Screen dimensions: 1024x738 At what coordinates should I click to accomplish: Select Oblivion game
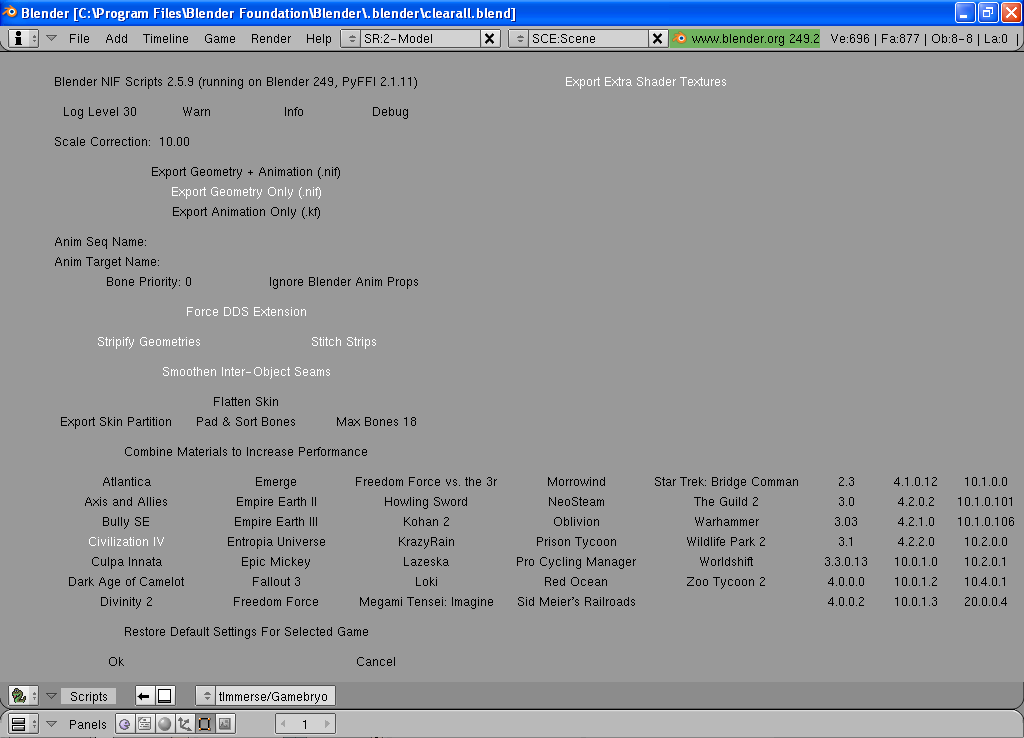click(576, 522)
